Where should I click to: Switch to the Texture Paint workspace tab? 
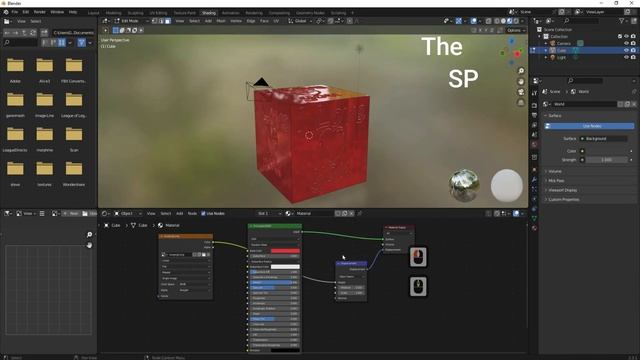184,13
